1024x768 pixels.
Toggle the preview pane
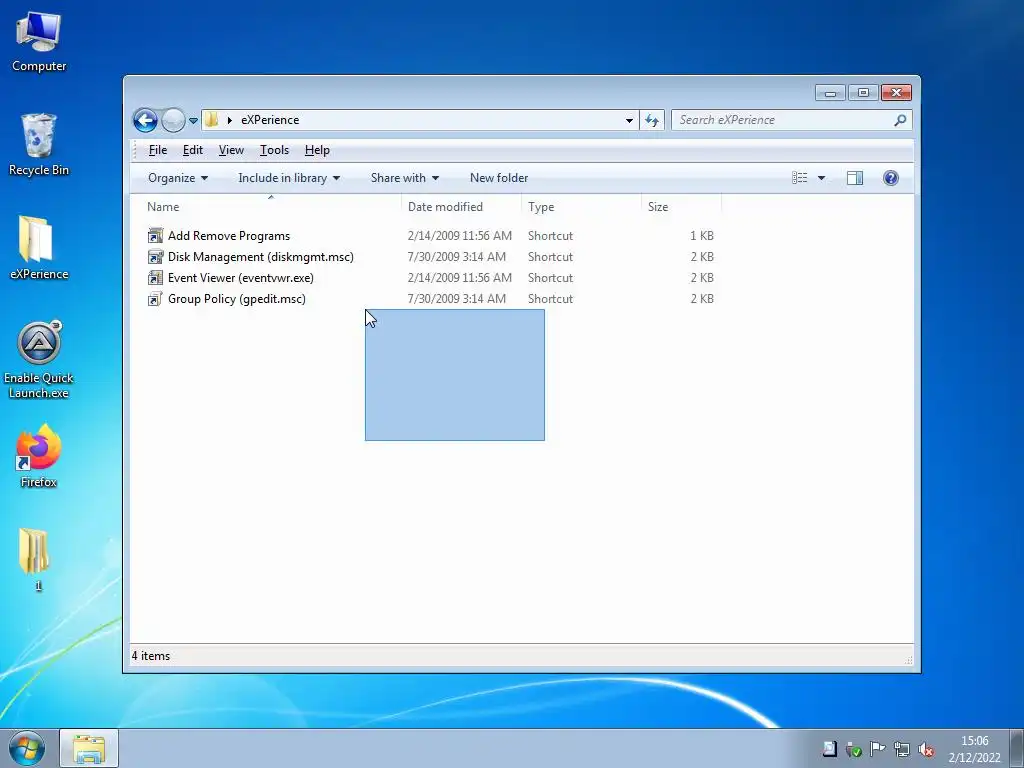click(x=855, y=178)
